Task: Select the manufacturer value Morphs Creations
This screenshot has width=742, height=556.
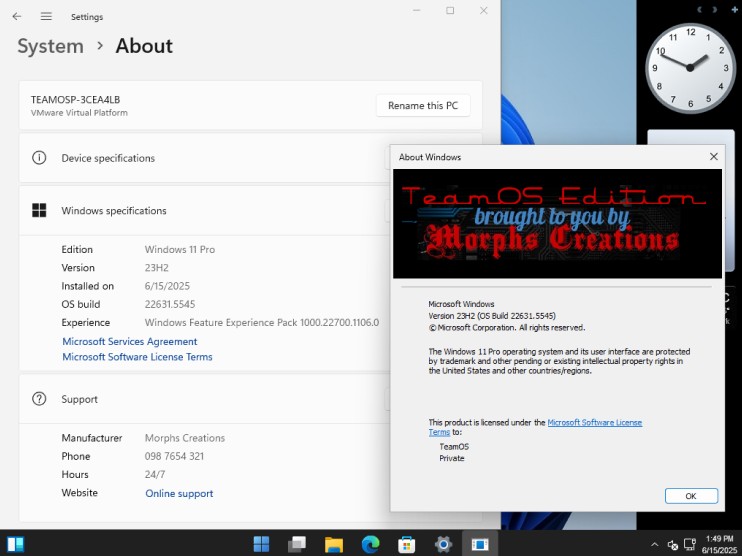Action: click(185, 438)
